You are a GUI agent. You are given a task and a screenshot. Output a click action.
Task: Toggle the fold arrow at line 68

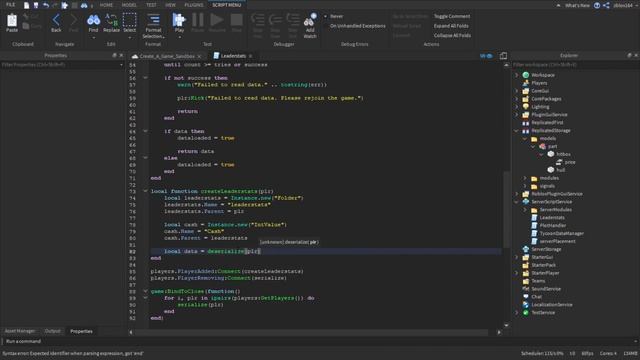(145, 158)
